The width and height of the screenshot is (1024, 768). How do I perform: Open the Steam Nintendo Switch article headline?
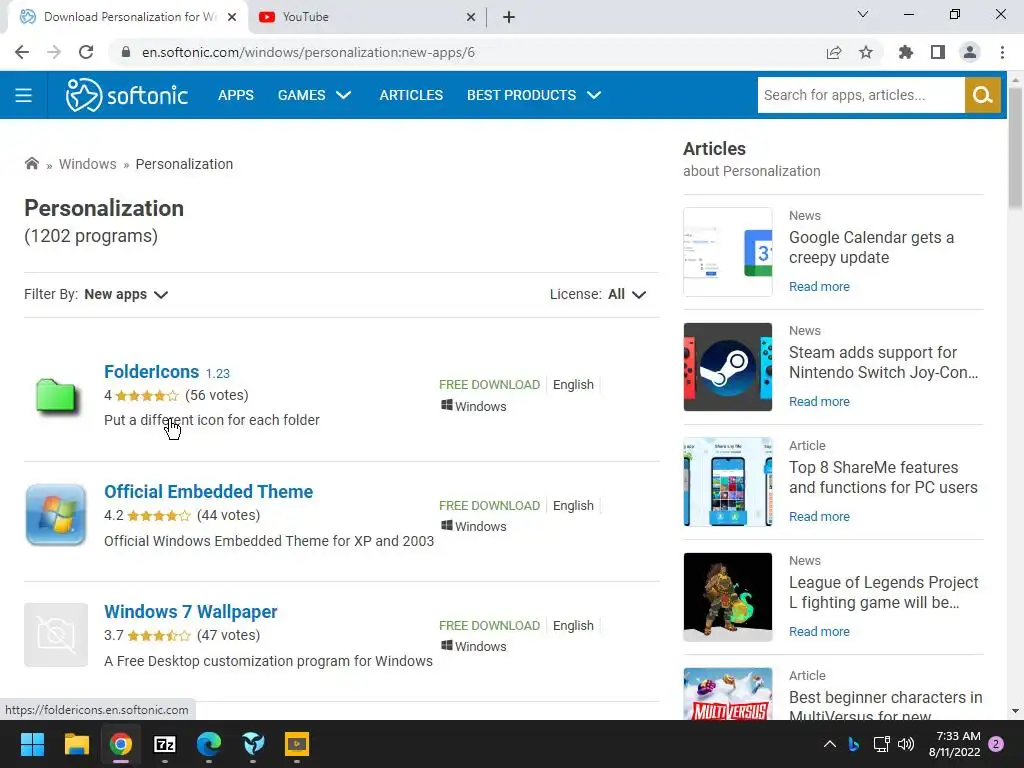point(883,362)
